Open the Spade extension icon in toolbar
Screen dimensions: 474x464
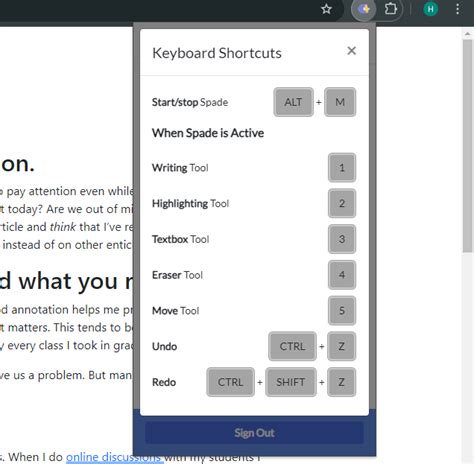(x=364, y=9)
